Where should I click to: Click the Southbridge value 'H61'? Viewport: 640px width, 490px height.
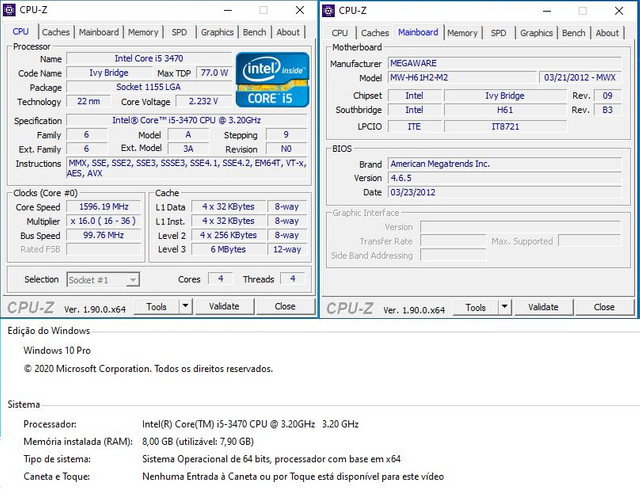tap(505, 110)
